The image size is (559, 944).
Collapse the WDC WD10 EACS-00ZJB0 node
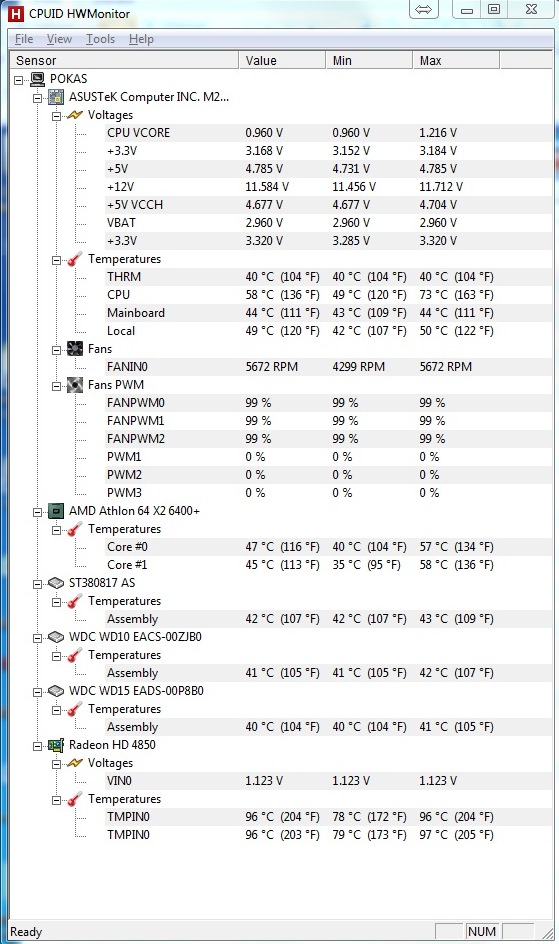37,638
